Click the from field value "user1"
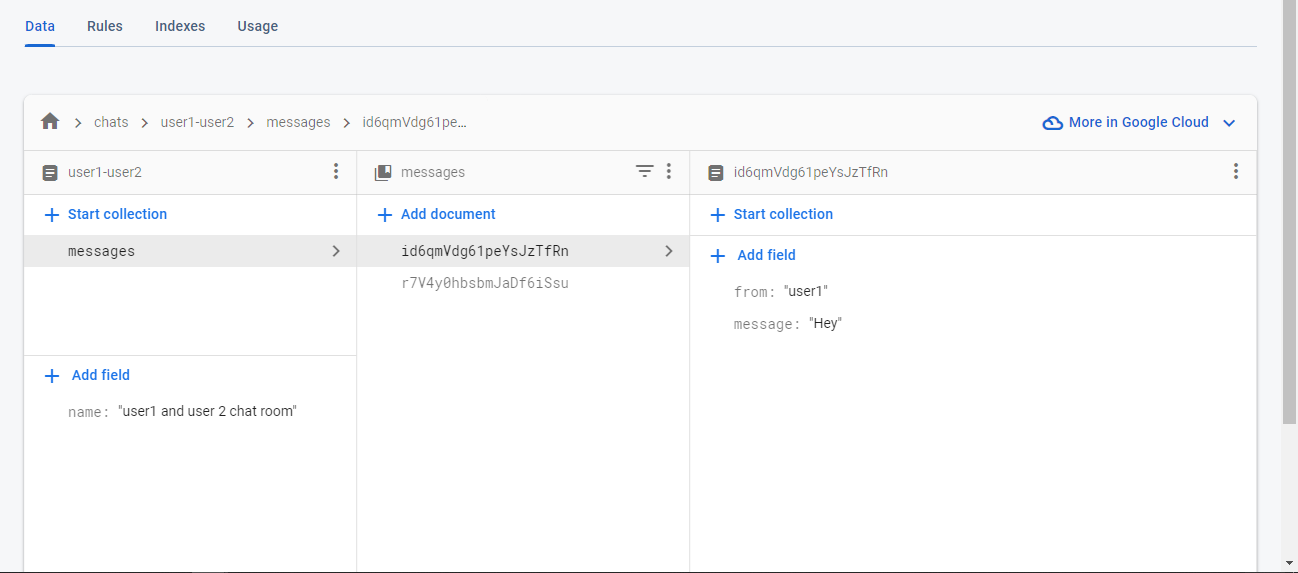 pyautogui.click(x=806, y=292)
